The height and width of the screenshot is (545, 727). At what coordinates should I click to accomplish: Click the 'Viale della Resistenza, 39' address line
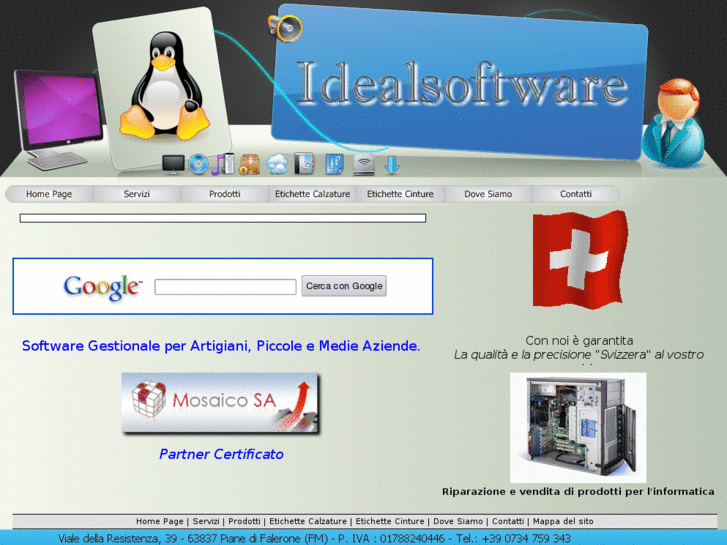(x=314, y=539)
